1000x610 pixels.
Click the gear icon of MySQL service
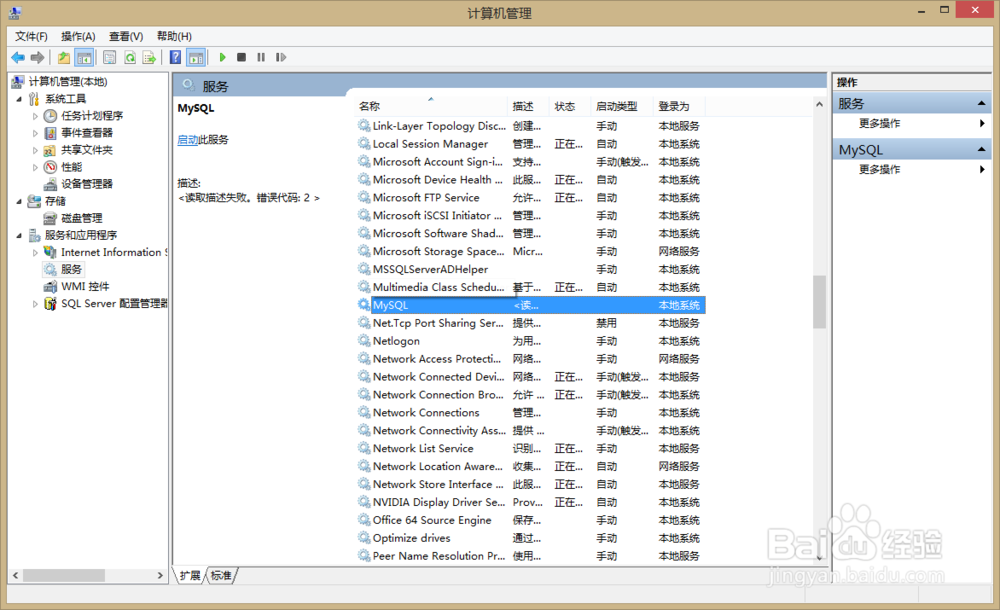click(x=364, y=305)
